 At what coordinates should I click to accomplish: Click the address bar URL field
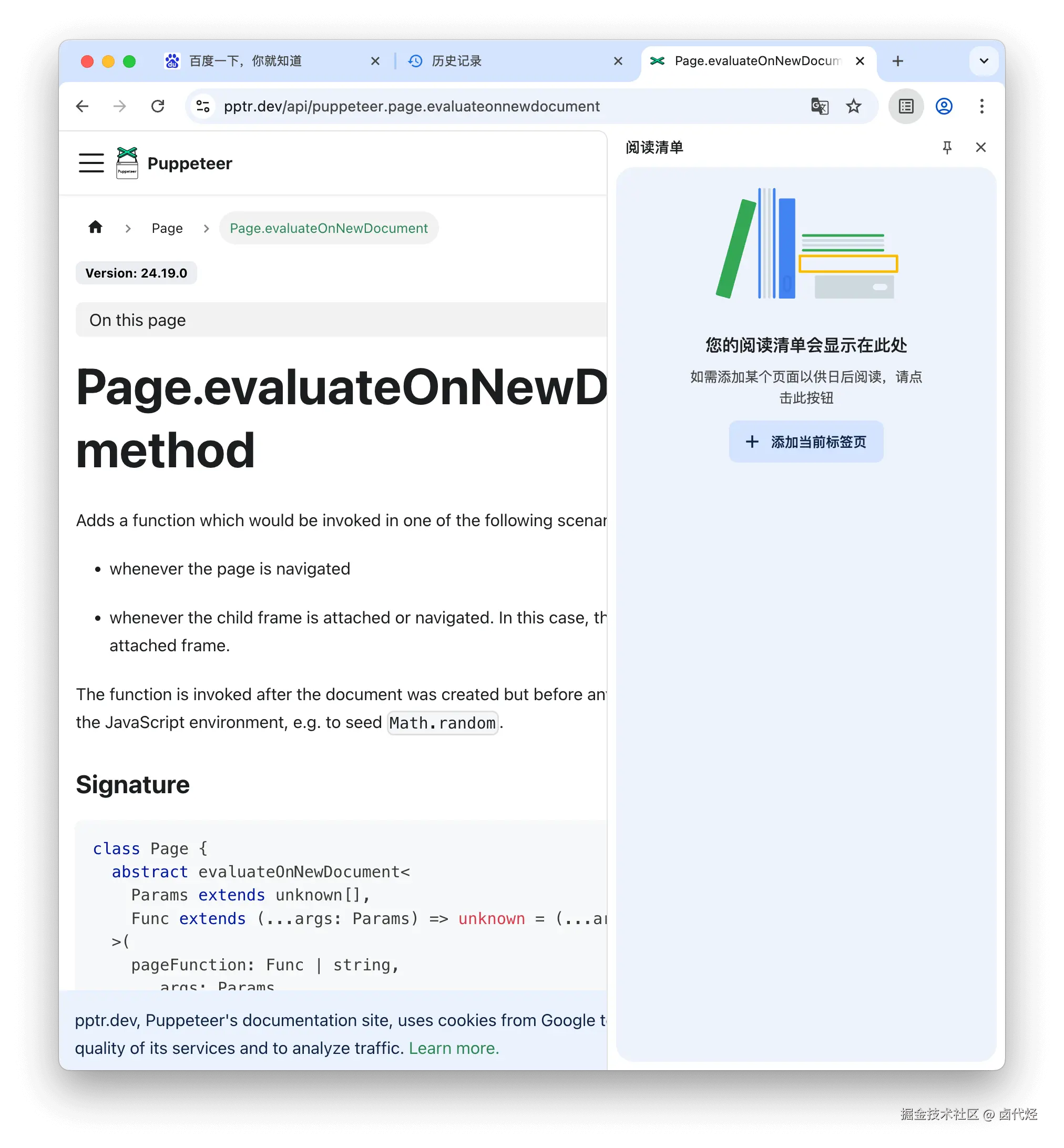point(412,107)
